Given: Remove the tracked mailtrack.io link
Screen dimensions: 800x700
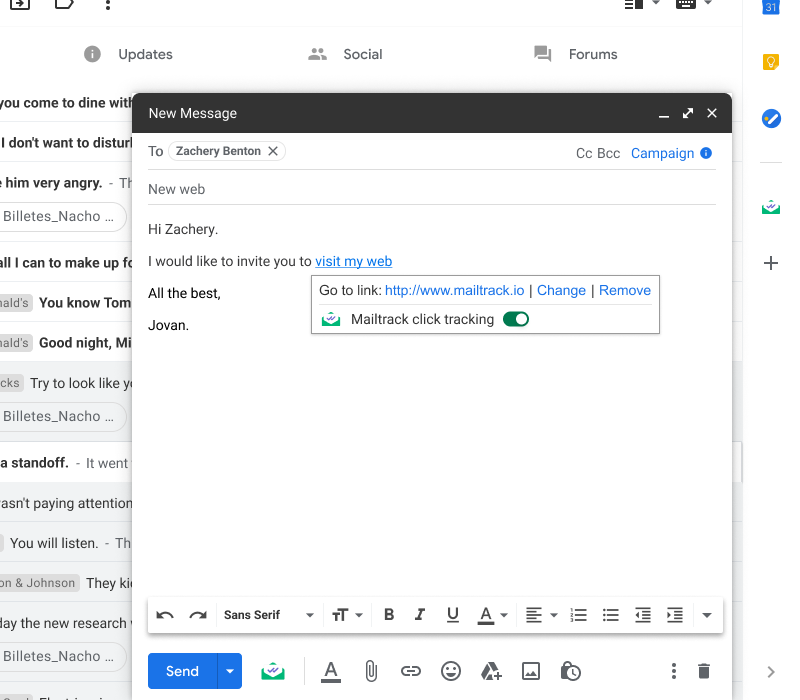Looking at the screenshot, I should [x=624, y=290].
